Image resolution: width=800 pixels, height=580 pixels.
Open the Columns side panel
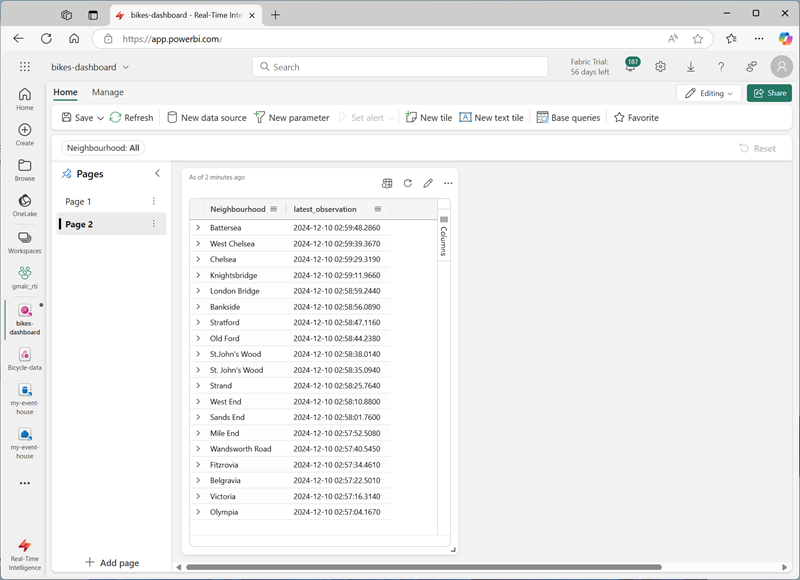[443, 237]
